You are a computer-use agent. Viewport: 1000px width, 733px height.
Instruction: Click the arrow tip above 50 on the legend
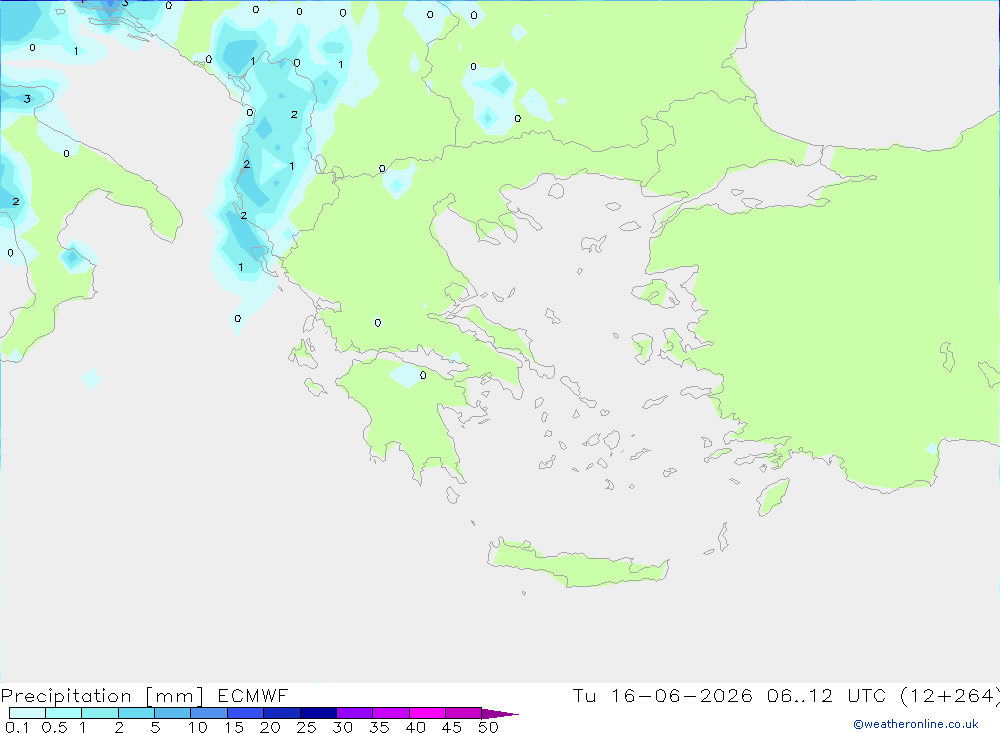[500, 713]
